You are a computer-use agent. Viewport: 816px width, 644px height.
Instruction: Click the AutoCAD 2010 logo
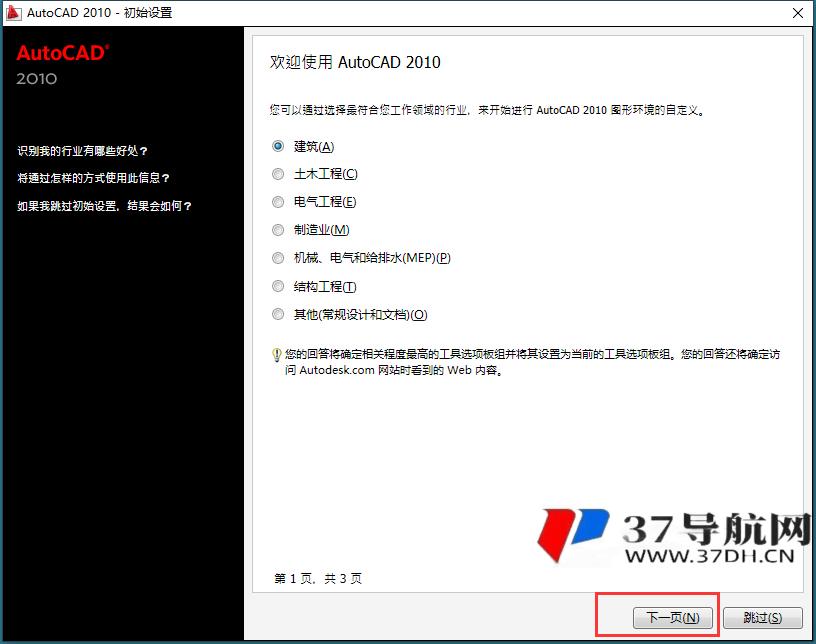[58, 65]
